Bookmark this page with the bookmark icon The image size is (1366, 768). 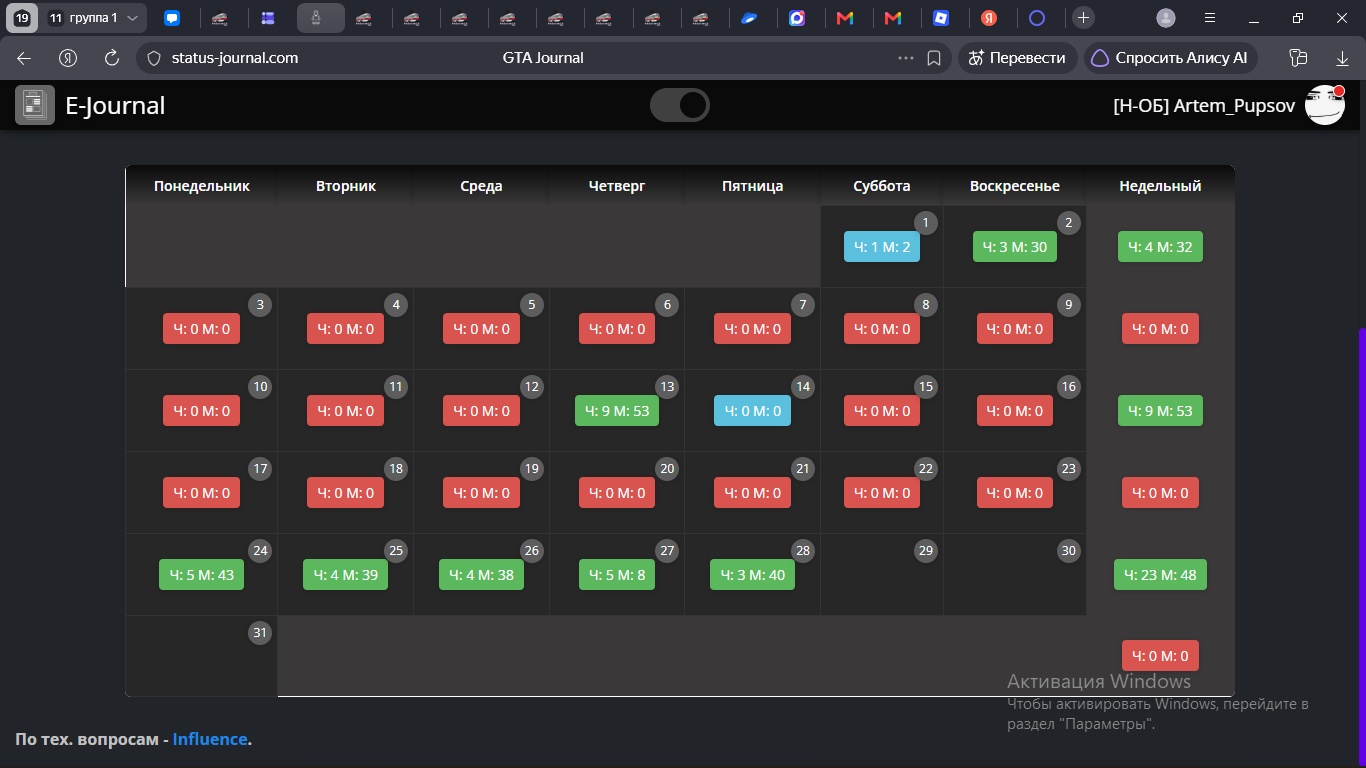coord(934,58)
